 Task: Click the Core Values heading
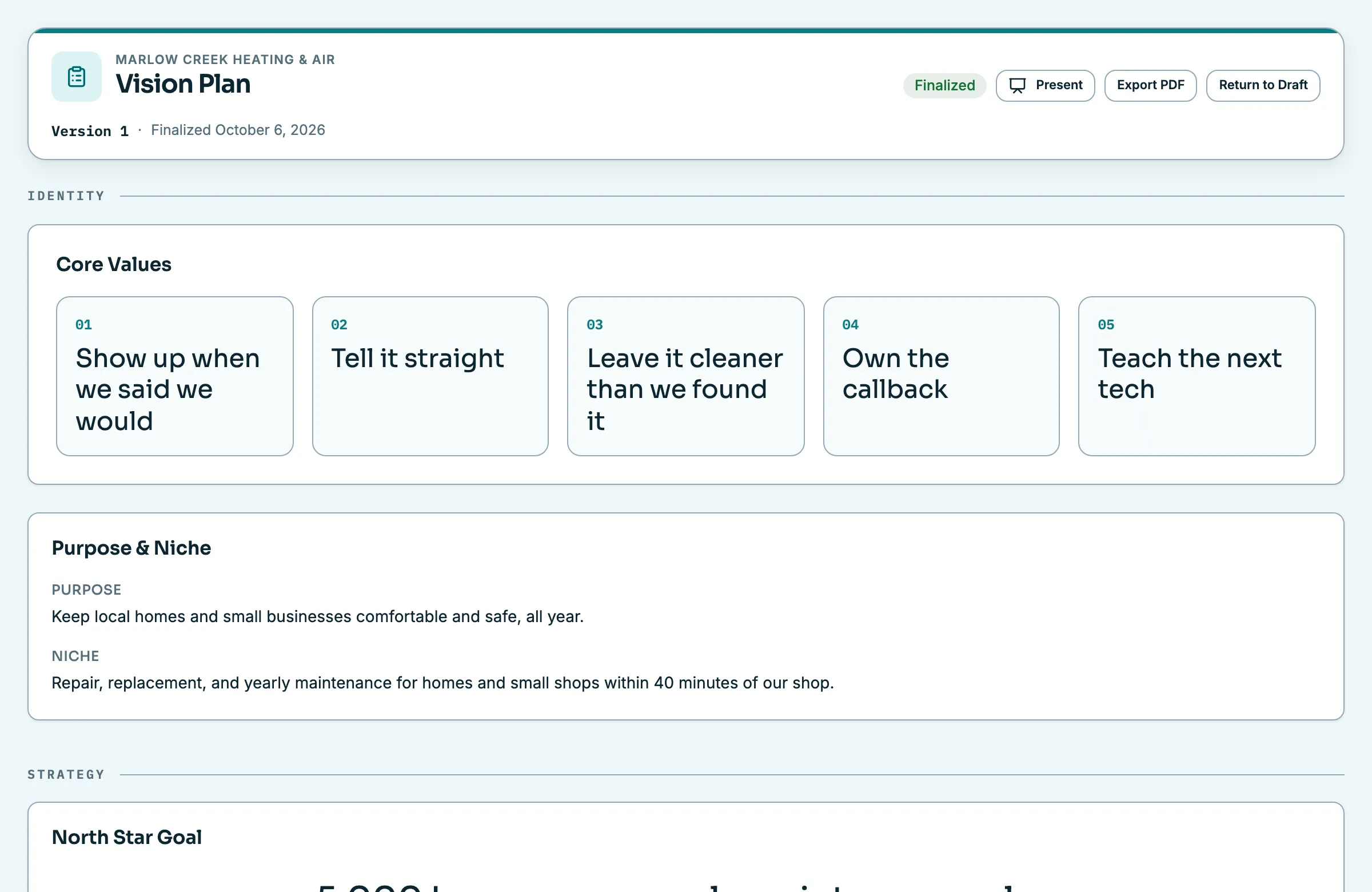[114, 264]
